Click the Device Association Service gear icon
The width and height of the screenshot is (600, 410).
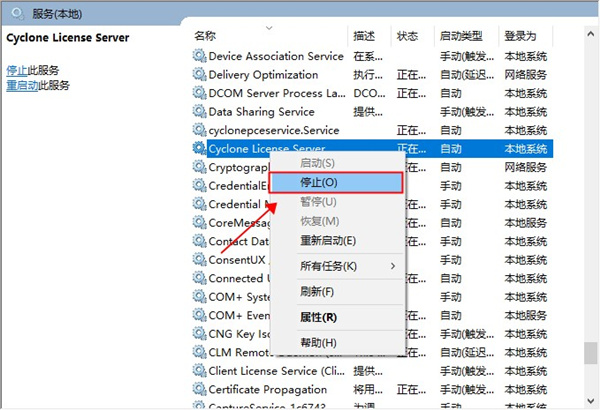click(x=199, y=56)
